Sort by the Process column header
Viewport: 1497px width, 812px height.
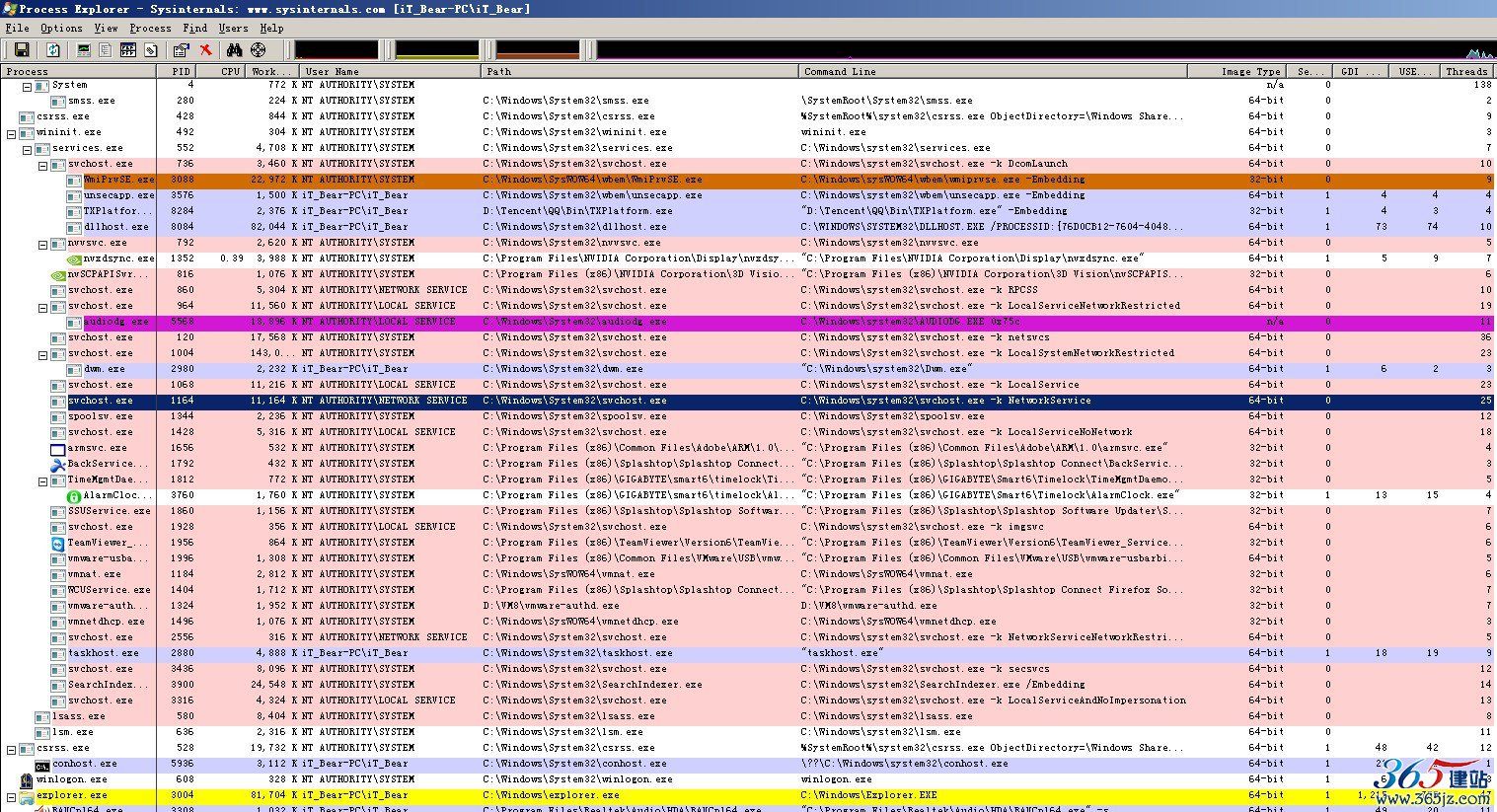tap(78, 71)
